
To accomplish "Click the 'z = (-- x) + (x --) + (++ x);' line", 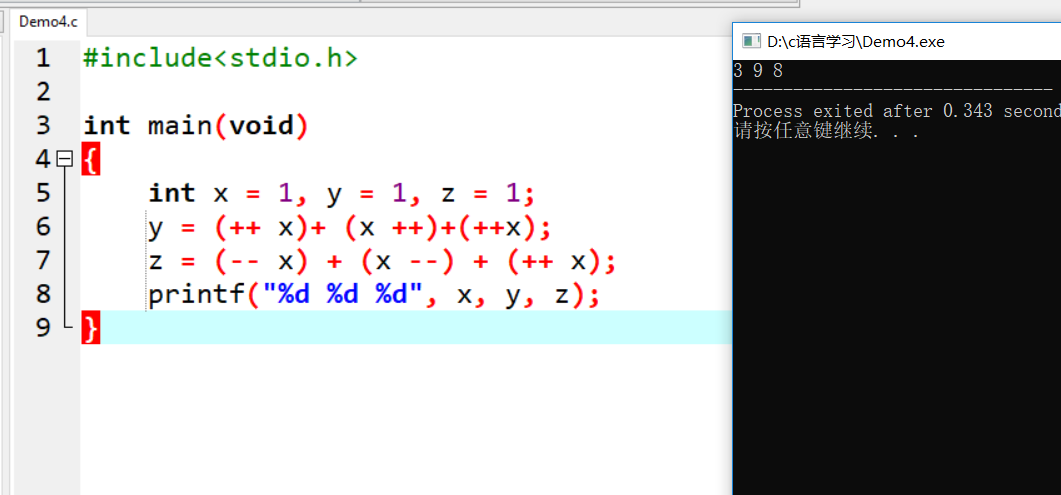I will (382, 261).
